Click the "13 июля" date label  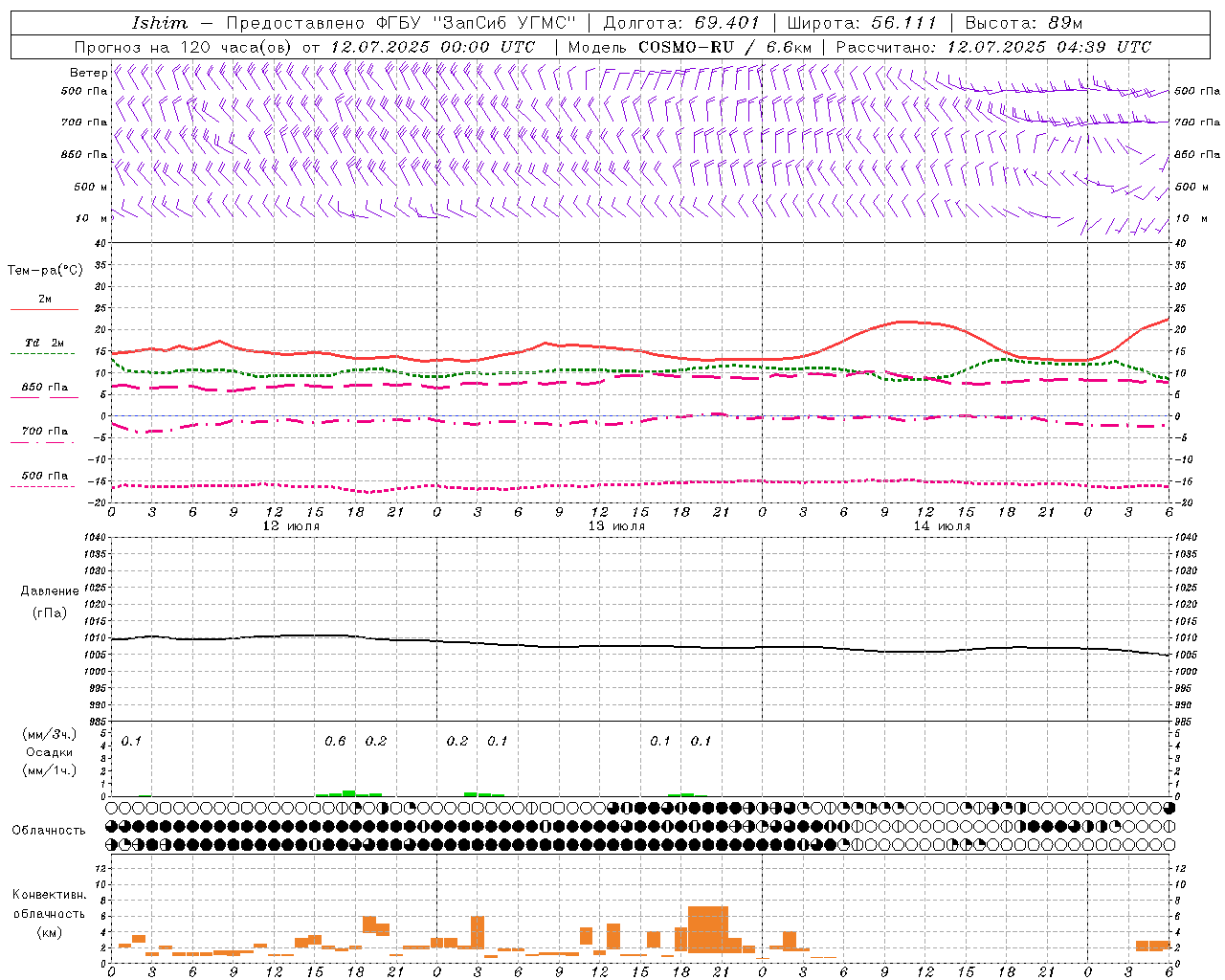616,526
